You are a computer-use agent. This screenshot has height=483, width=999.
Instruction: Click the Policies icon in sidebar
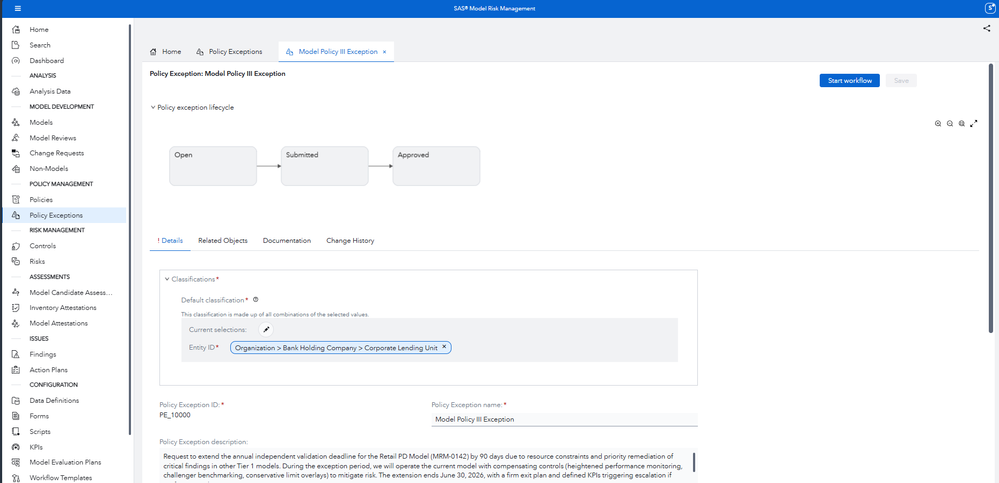click(x=16, y=199)
